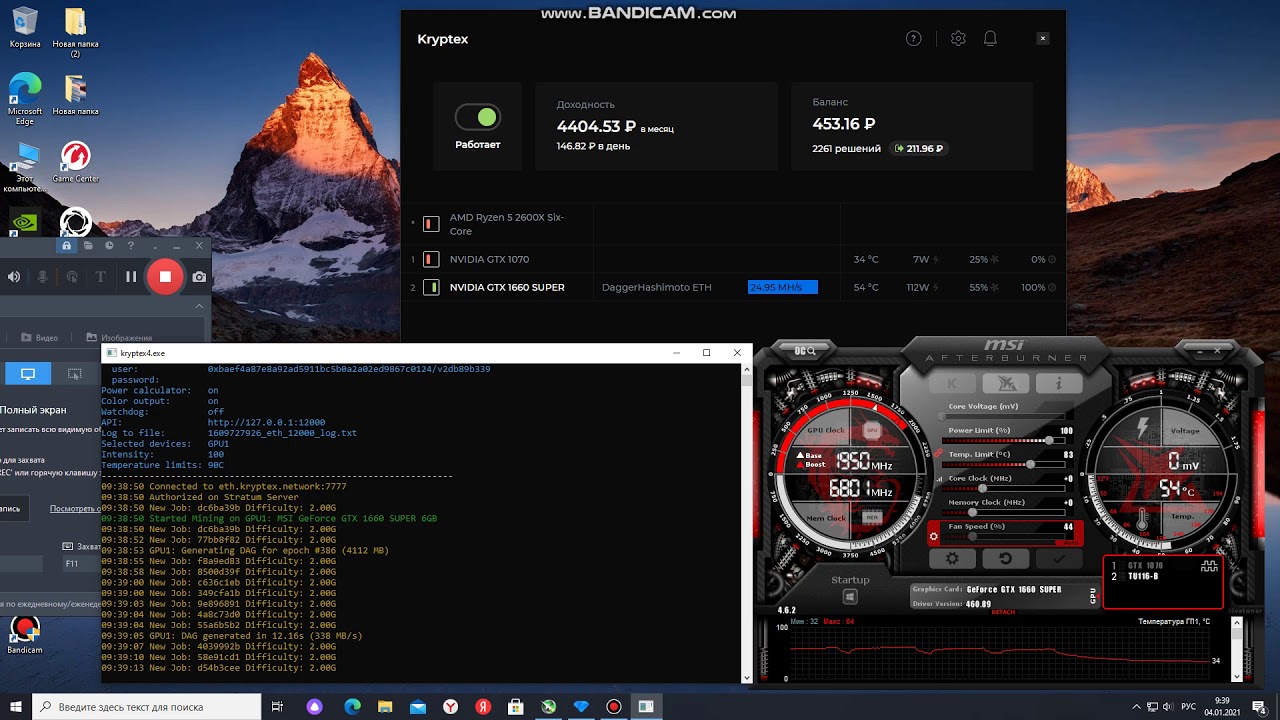This screenshot has height=720, width=1280.
Task: Open the Bandicam scheduled recording clock icon
Action: point(109,246)
